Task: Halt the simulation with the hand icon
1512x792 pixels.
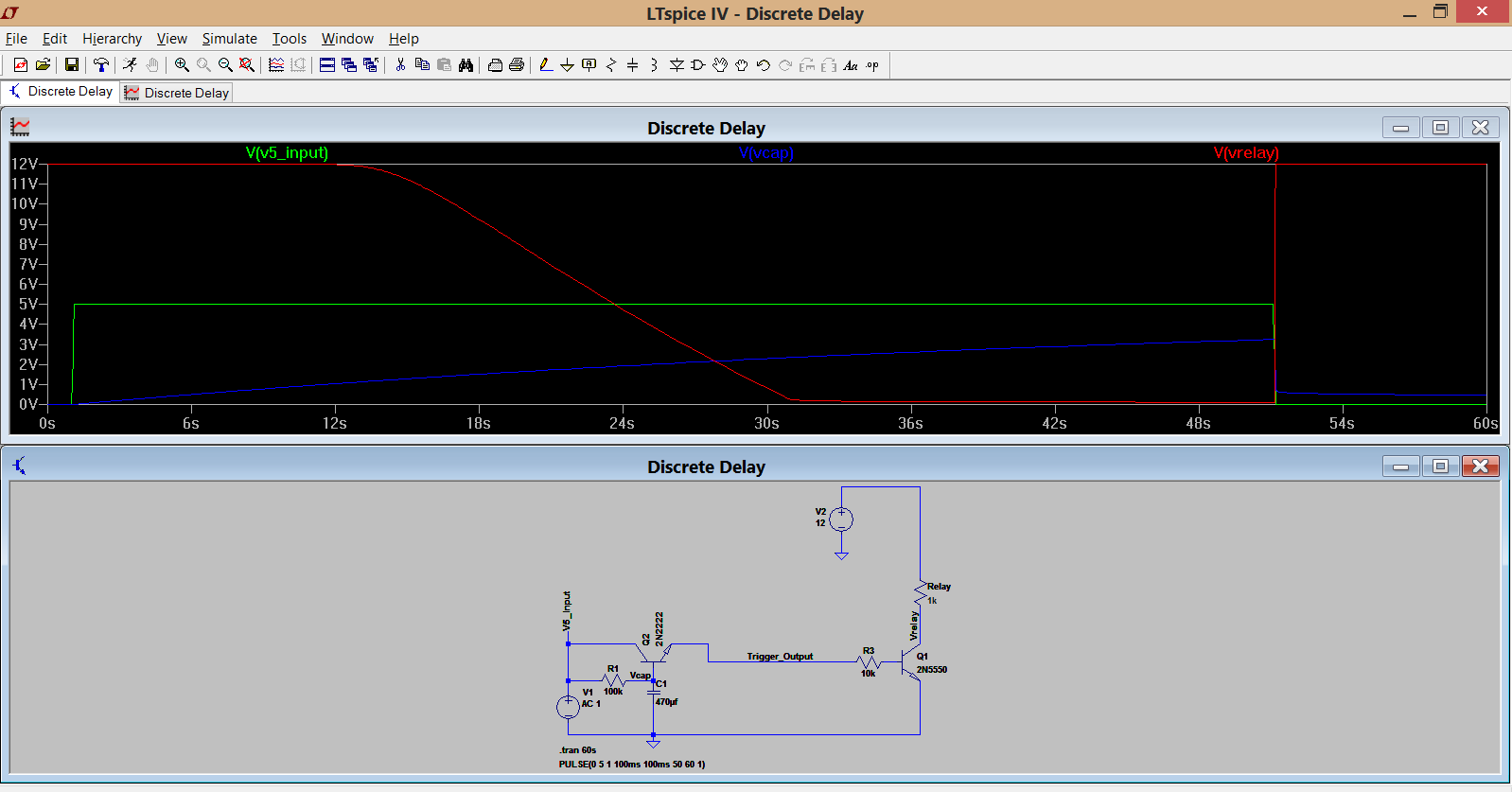Action: click(x=152, y=65)
